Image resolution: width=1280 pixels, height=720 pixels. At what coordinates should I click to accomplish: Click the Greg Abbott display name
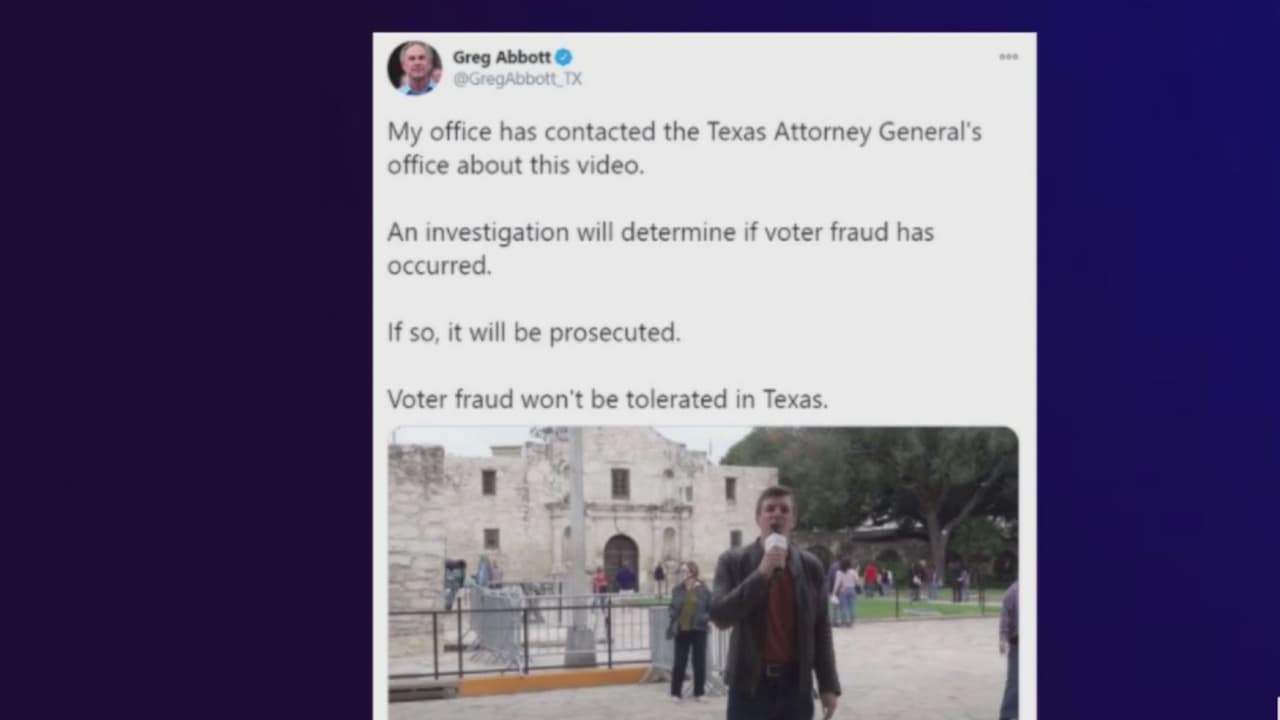[x=501, y=57]
